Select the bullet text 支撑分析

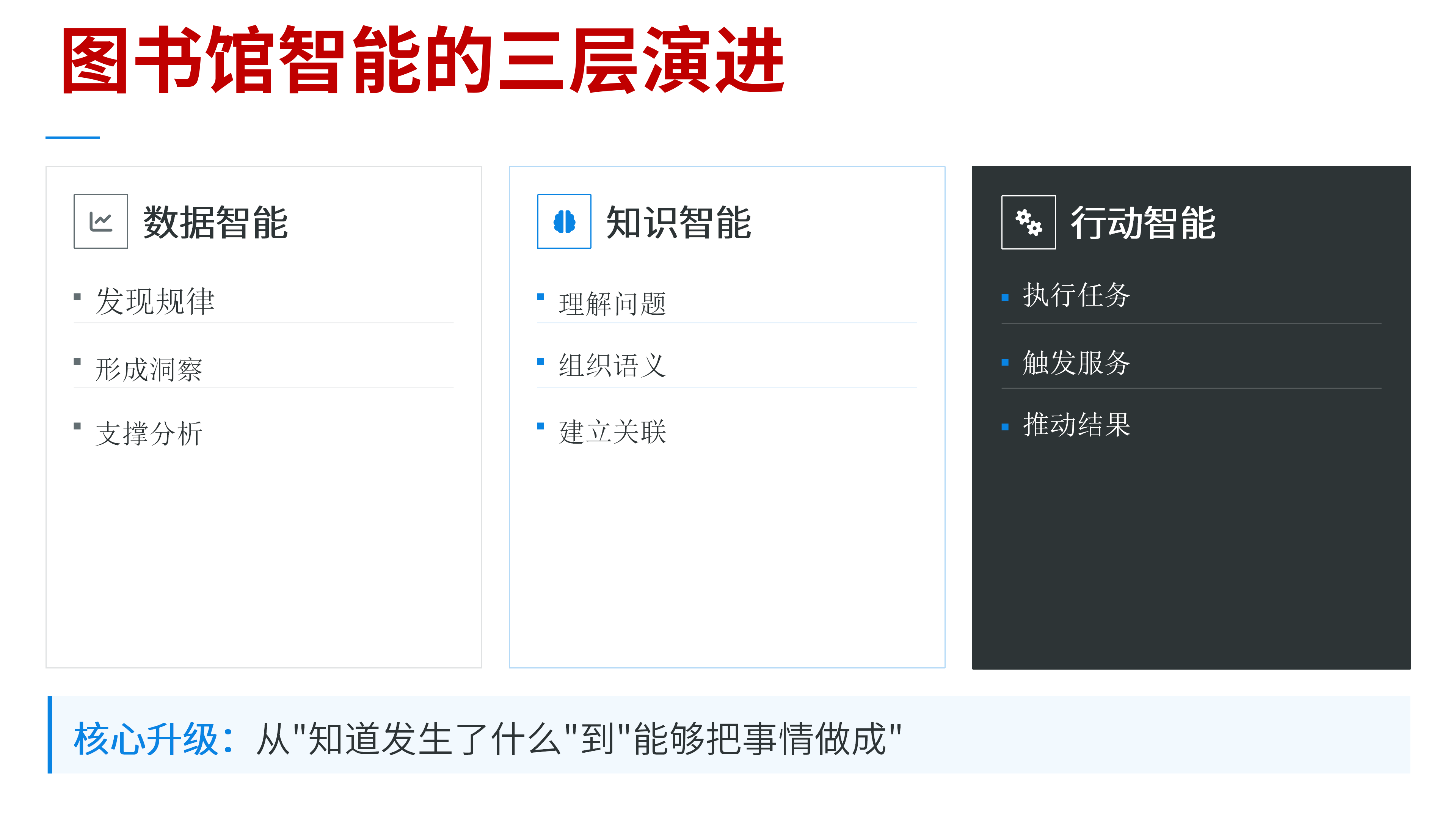pos(149,433)
